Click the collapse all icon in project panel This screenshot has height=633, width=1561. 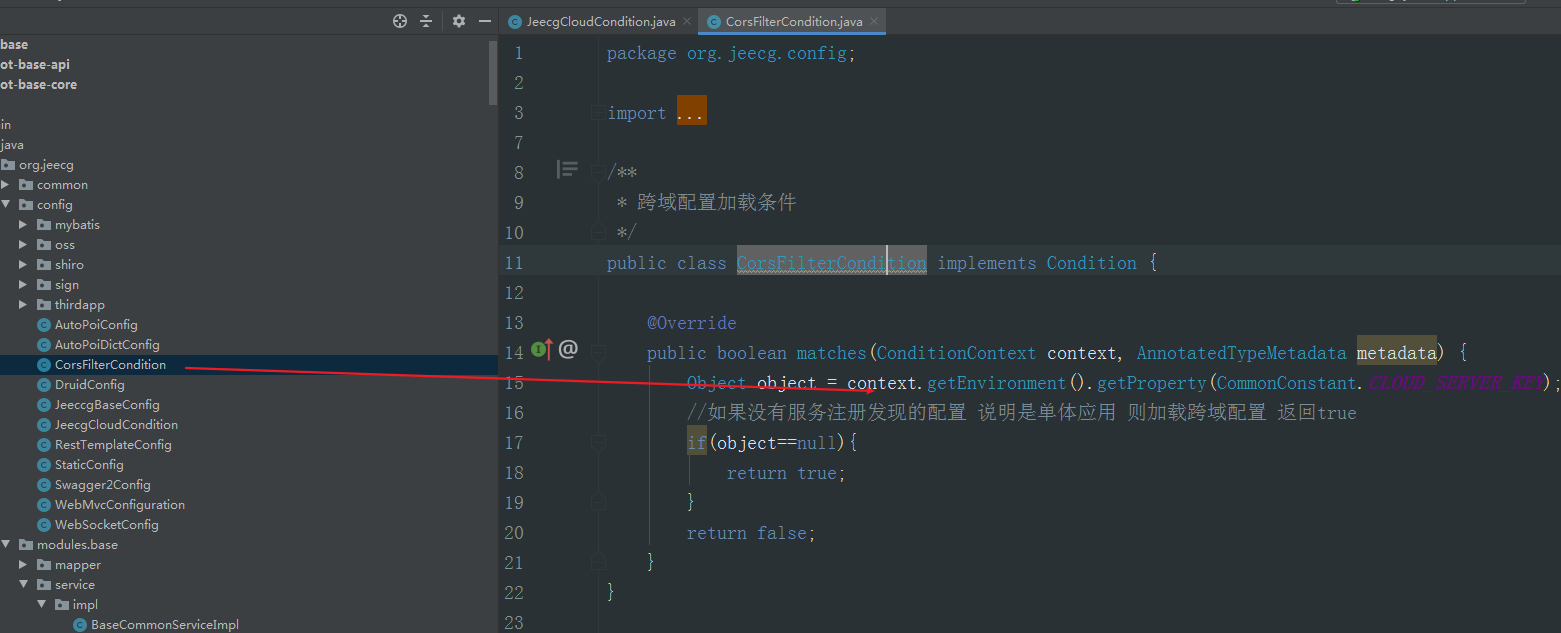(426, 21)
